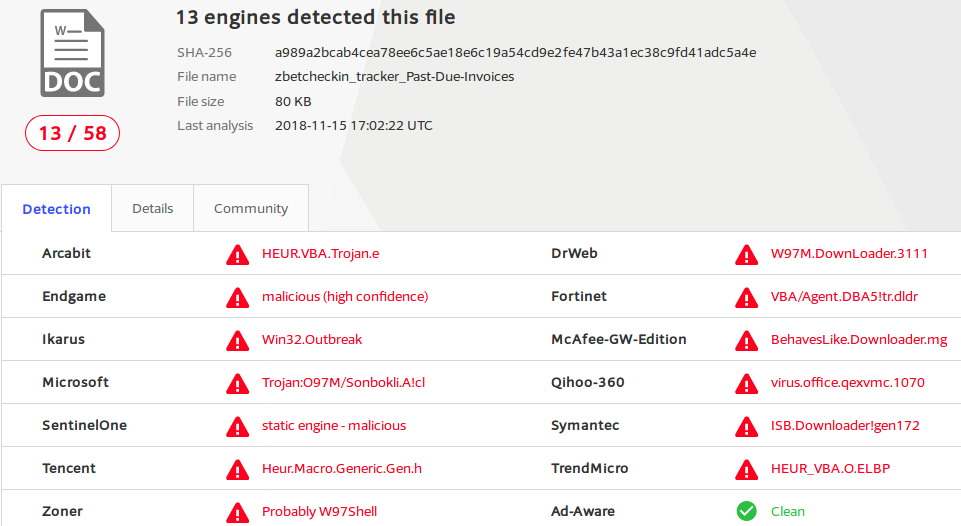Screen dimensions: 961x526
Task: Click the File size field label
Action: click(200, 101)
